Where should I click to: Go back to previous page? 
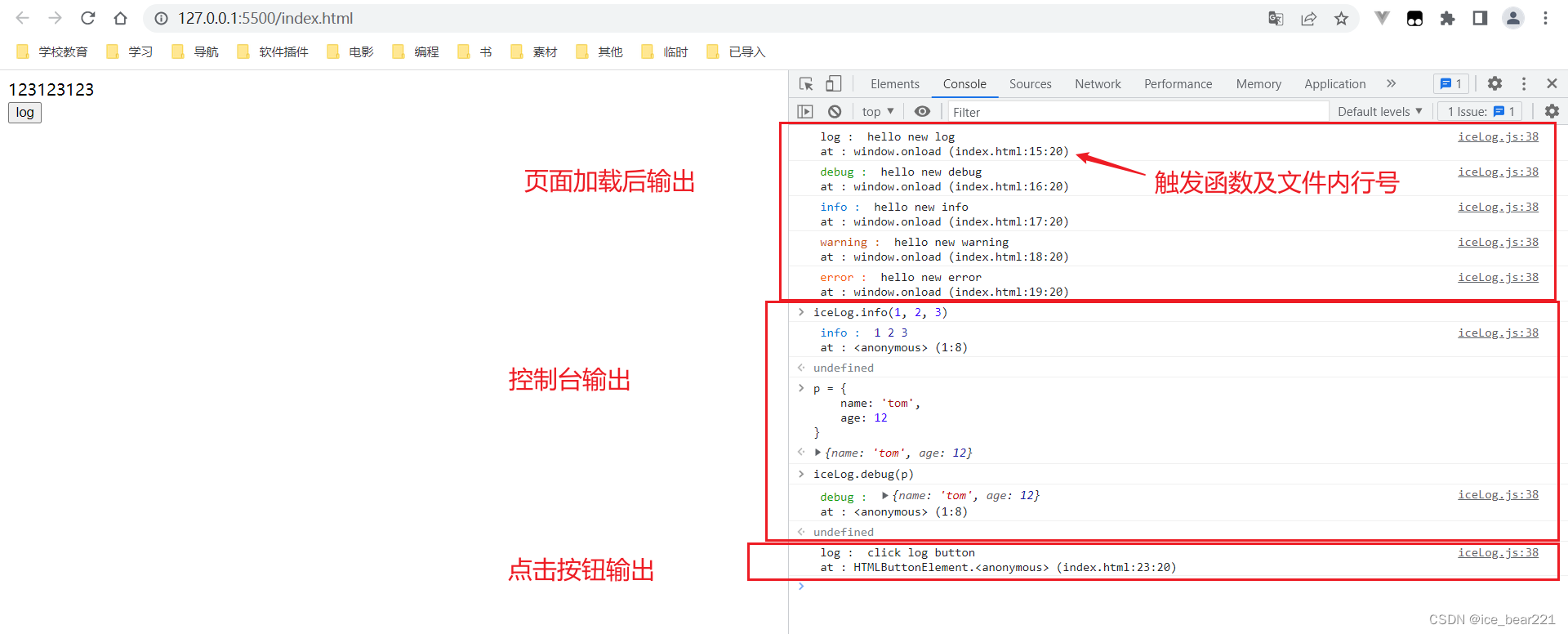[x=22, y=18]
